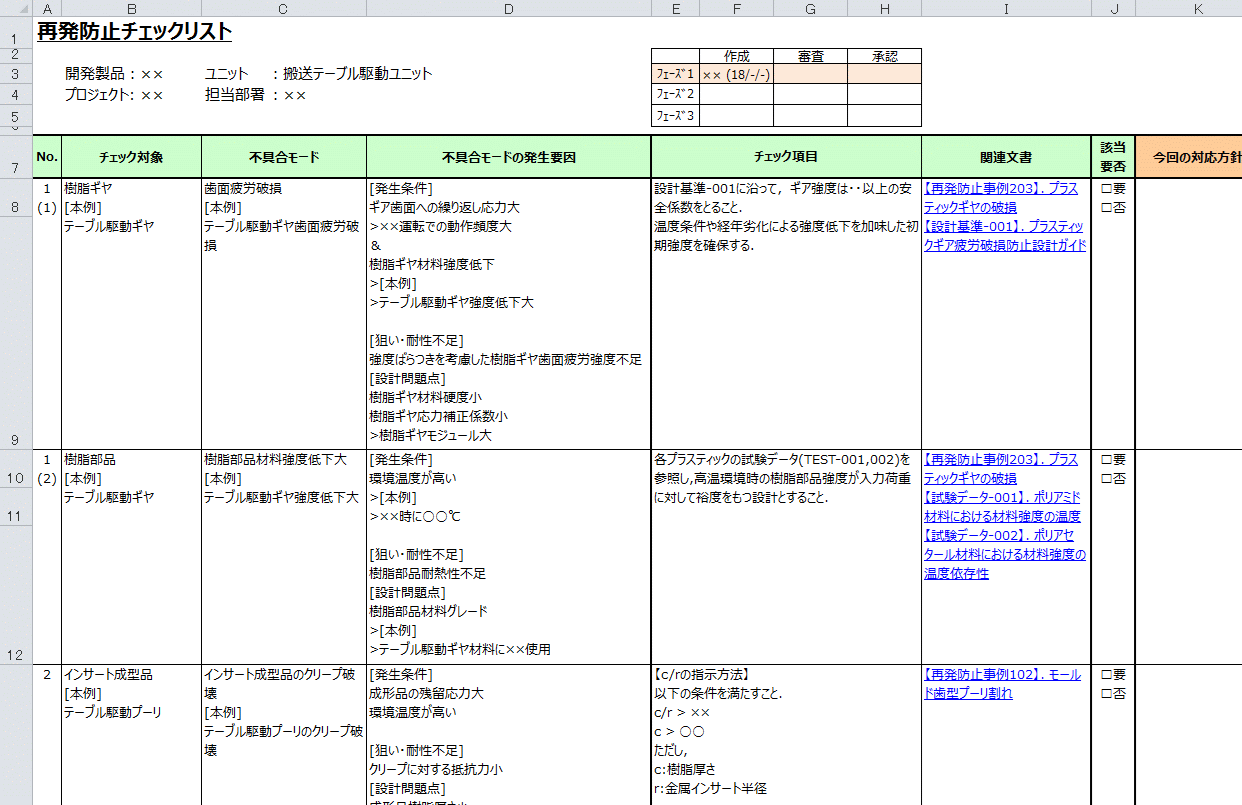Click the Select All corner button
This screenshot has width=1242, height=805.
[16, 8]
